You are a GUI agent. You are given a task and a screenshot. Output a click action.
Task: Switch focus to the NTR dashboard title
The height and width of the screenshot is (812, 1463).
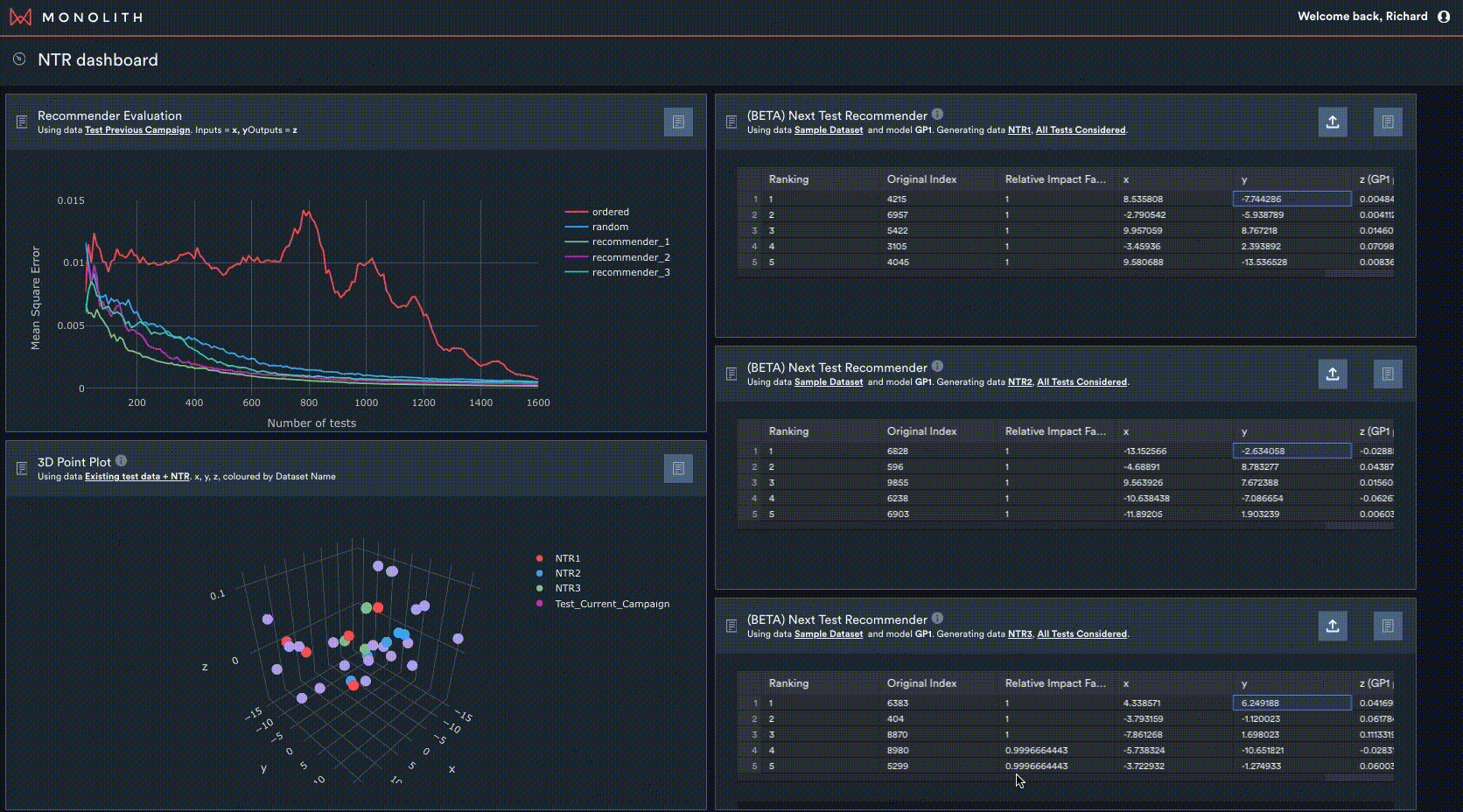97,59
